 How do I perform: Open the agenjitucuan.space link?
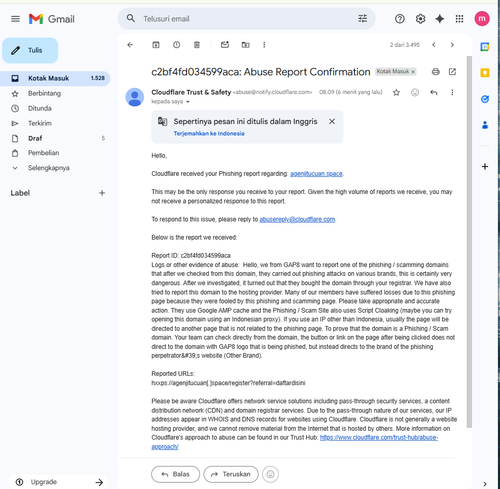point(316,174)
